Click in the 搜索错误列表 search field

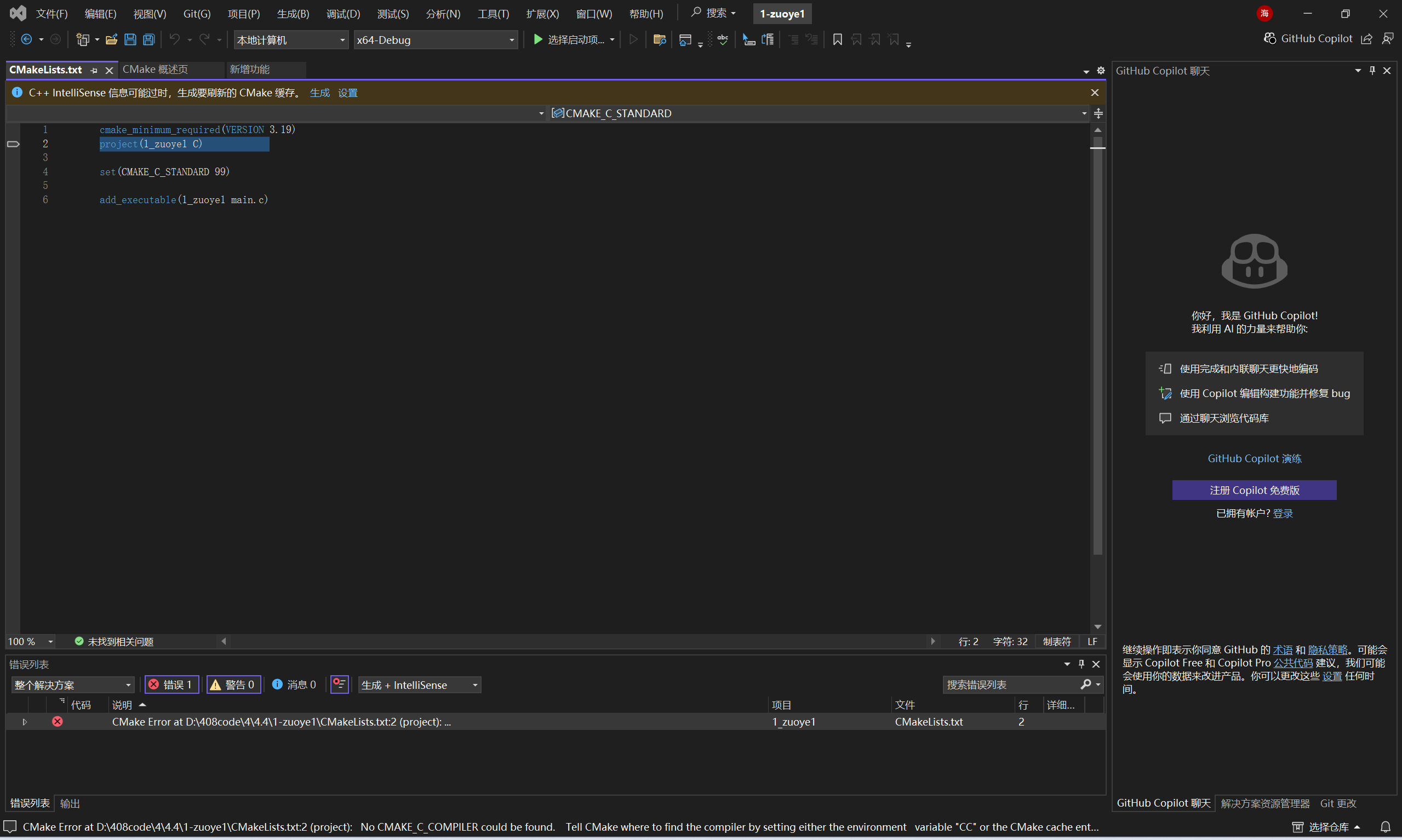(x=1011, y=685)
